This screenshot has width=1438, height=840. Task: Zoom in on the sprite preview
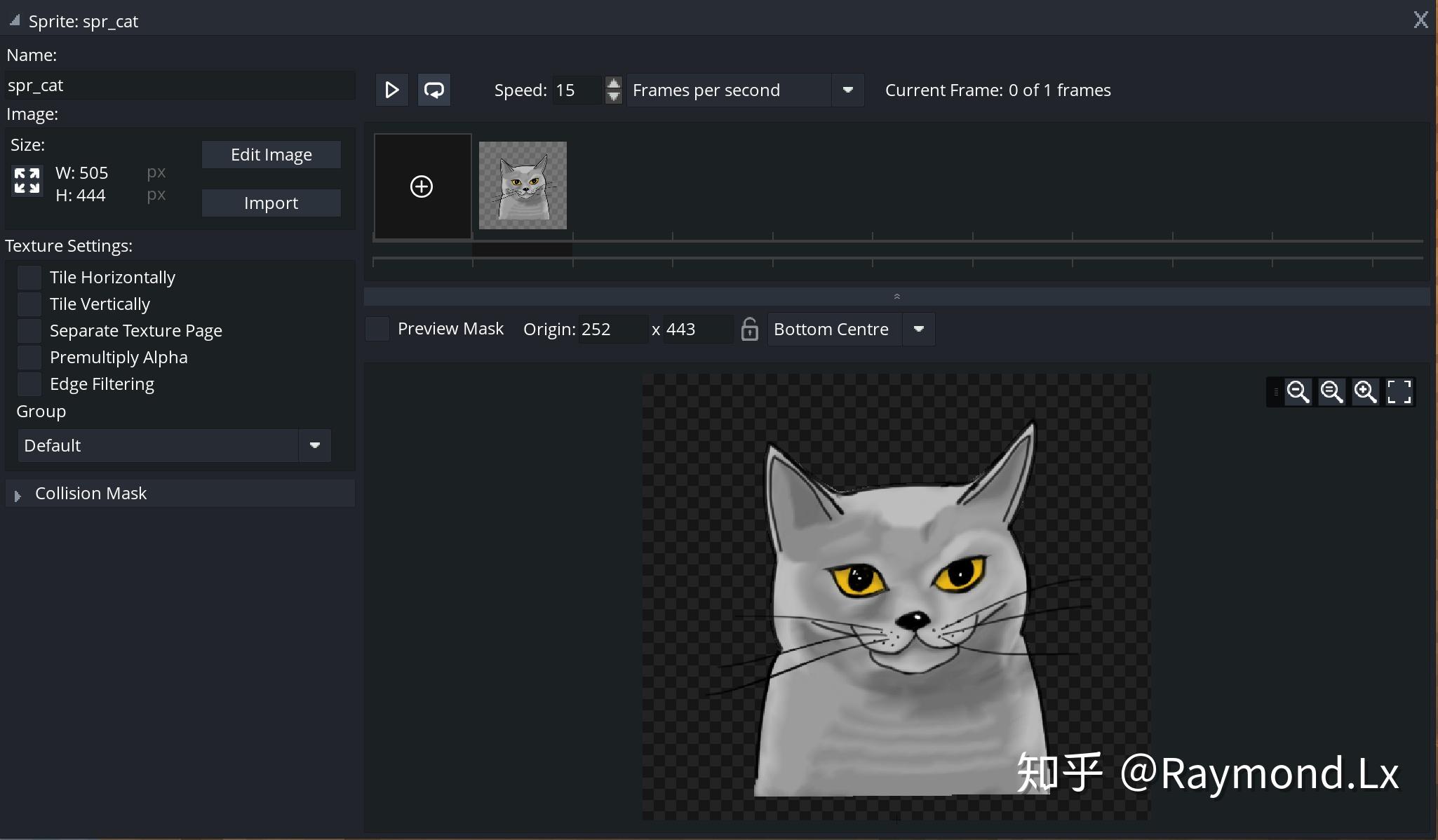(x=1364, y=391)
